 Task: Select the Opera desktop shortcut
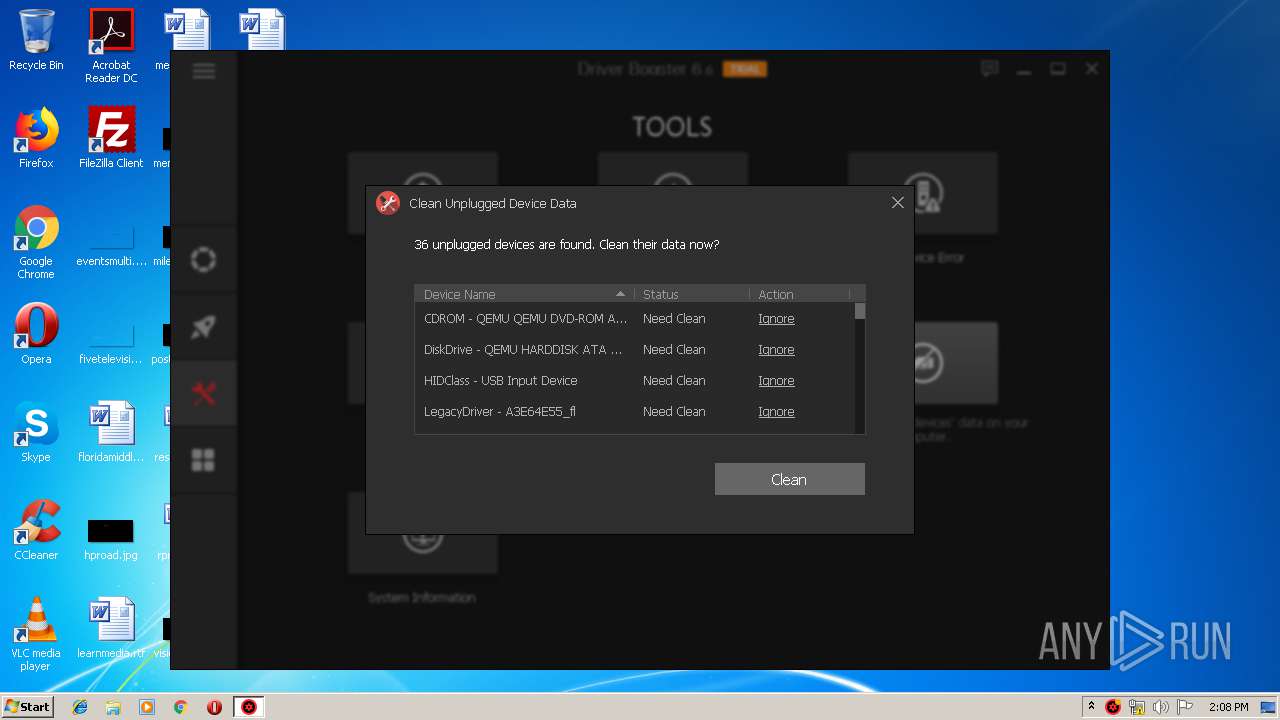click(36, 334)
